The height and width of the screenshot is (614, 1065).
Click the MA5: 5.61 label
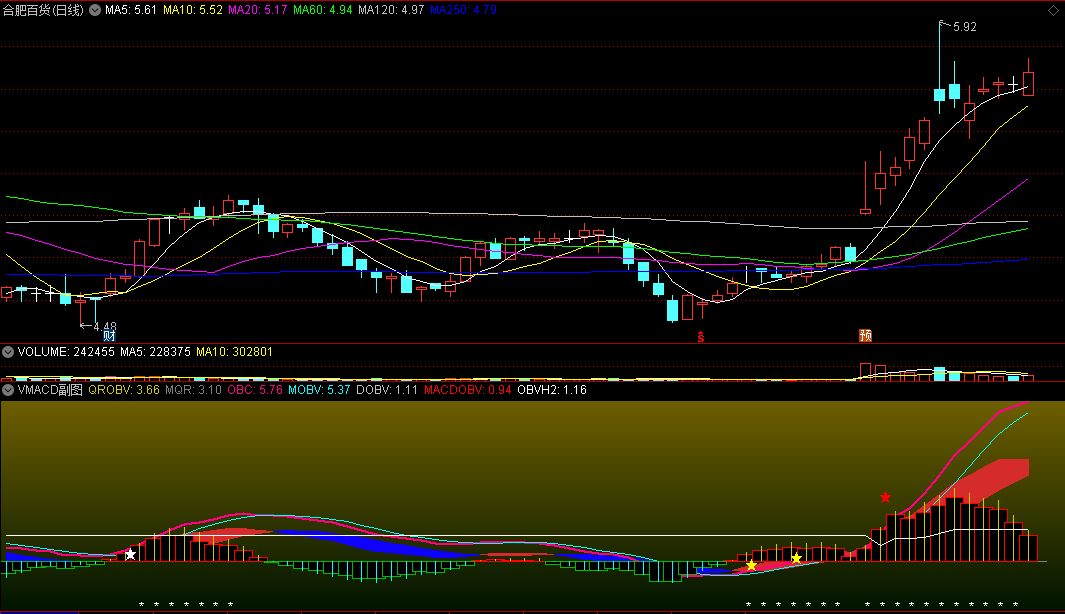(130, 10)
